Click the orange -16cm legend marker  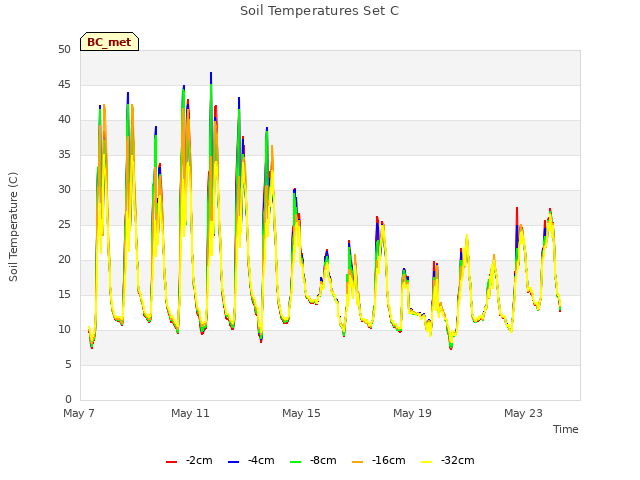(357, 462)
